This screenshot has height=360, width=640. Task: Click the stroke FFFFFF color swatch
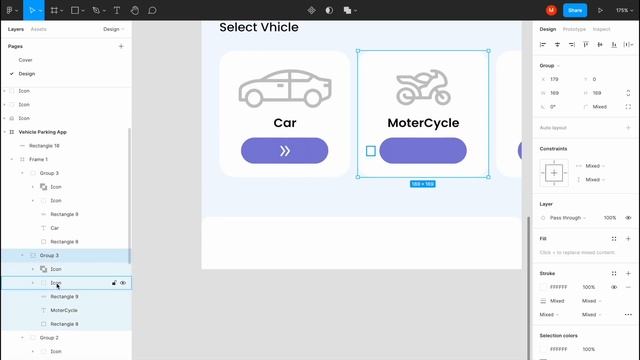pos(543,287)
